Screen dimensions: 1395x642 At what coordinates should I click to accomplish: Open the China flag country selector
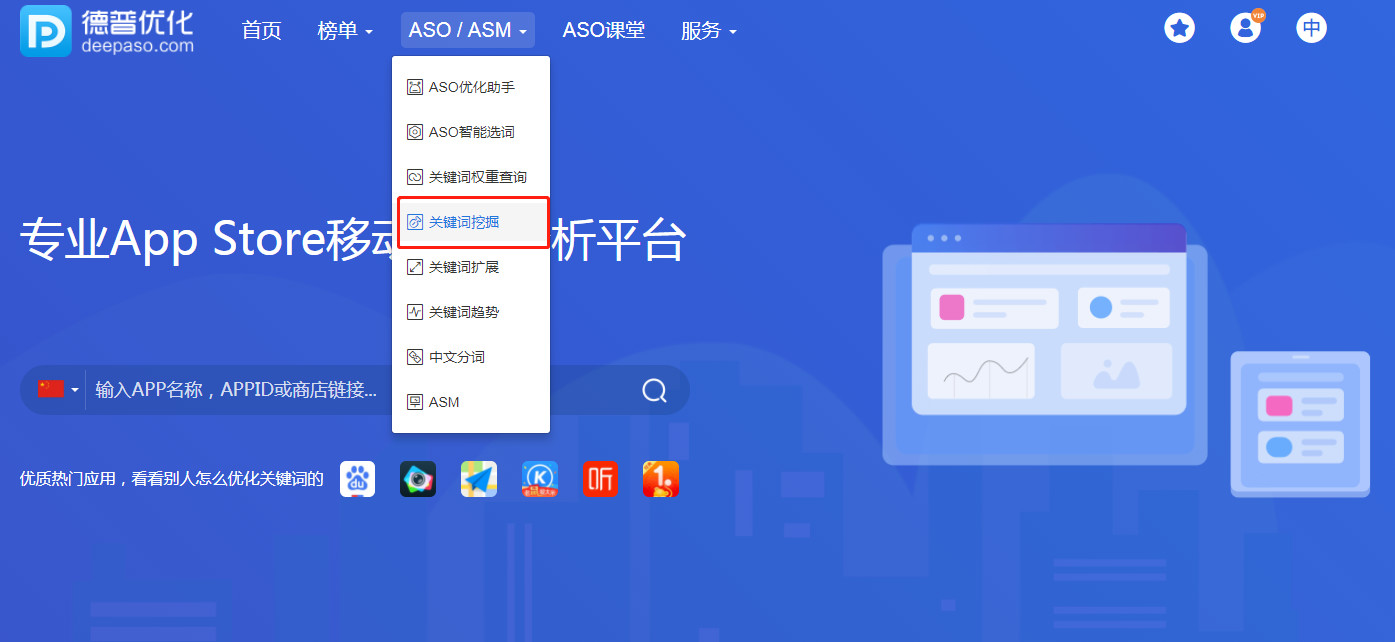(x=58, y=389)
